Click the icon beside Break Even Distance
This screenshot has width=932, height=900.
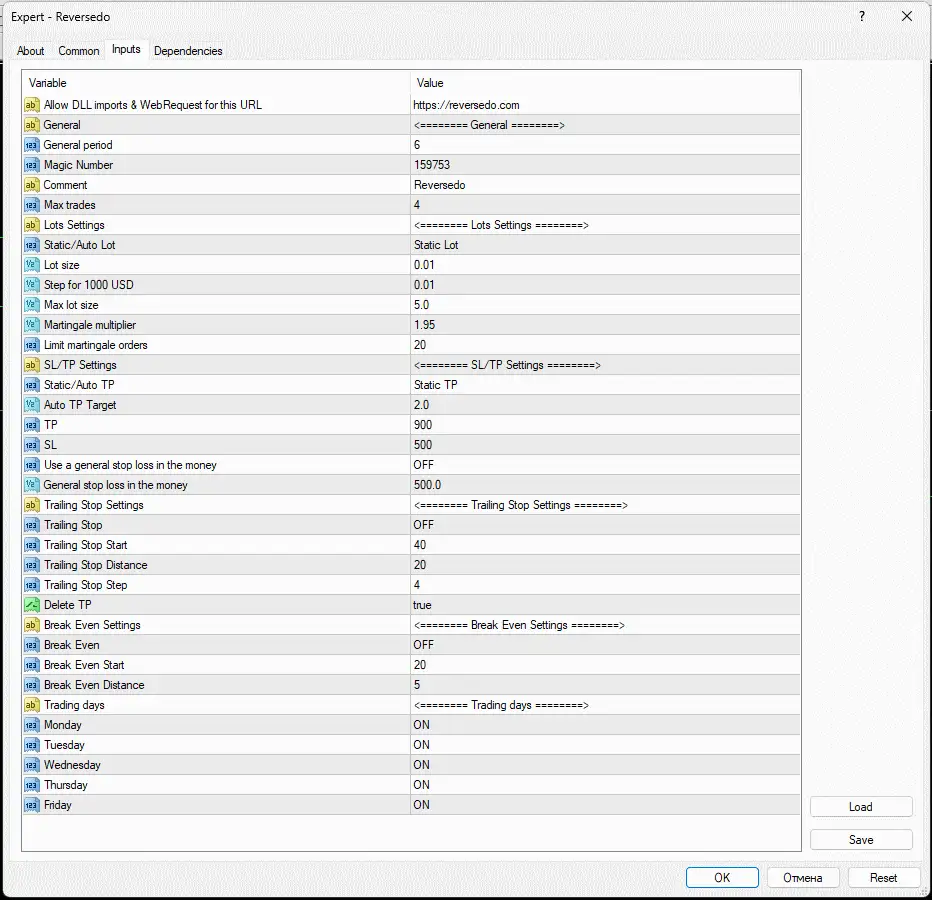coord(31,685)
